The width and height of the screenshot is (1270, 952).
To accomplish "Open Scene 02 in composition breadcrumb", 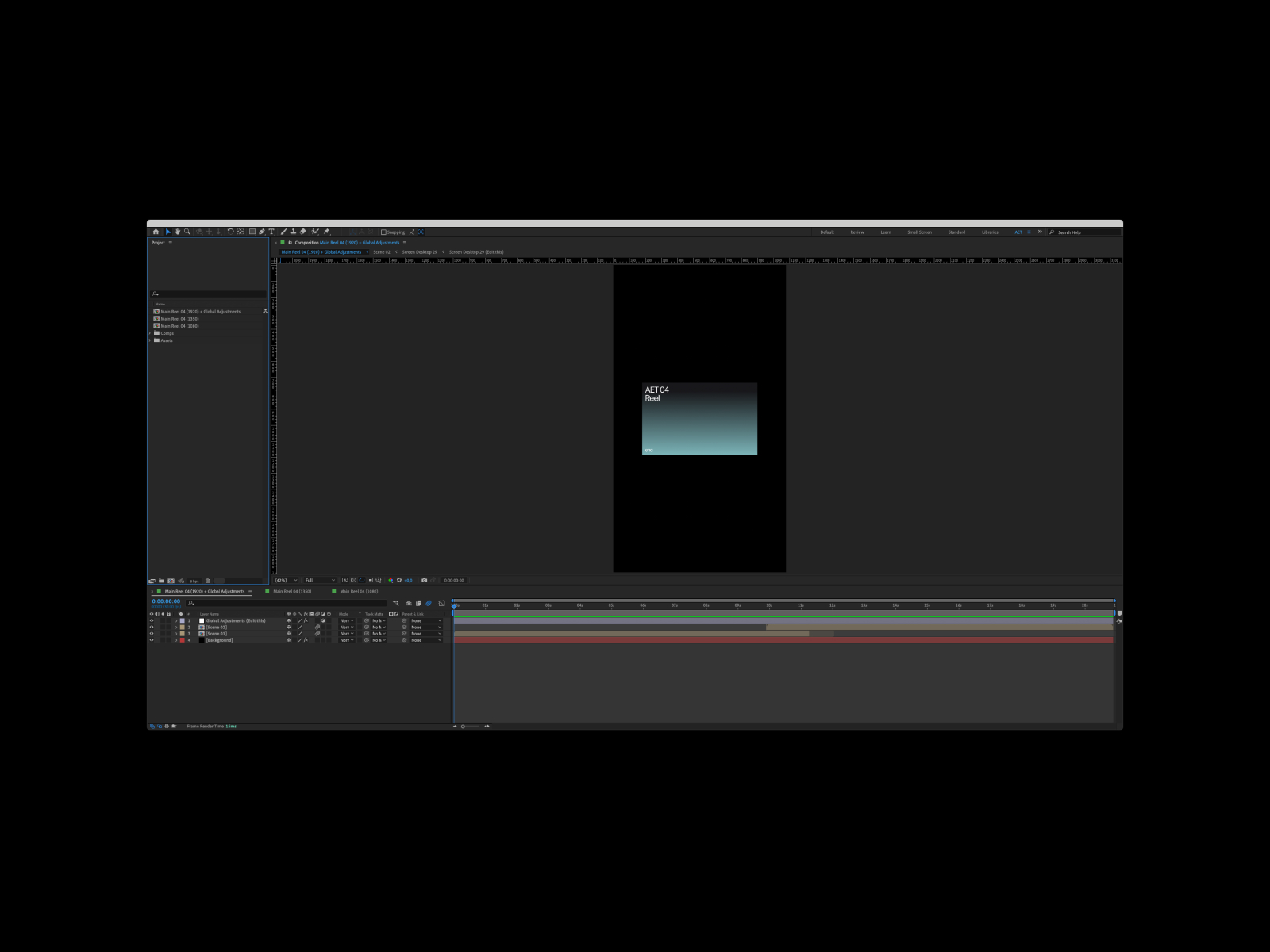I will pos(382,251).
